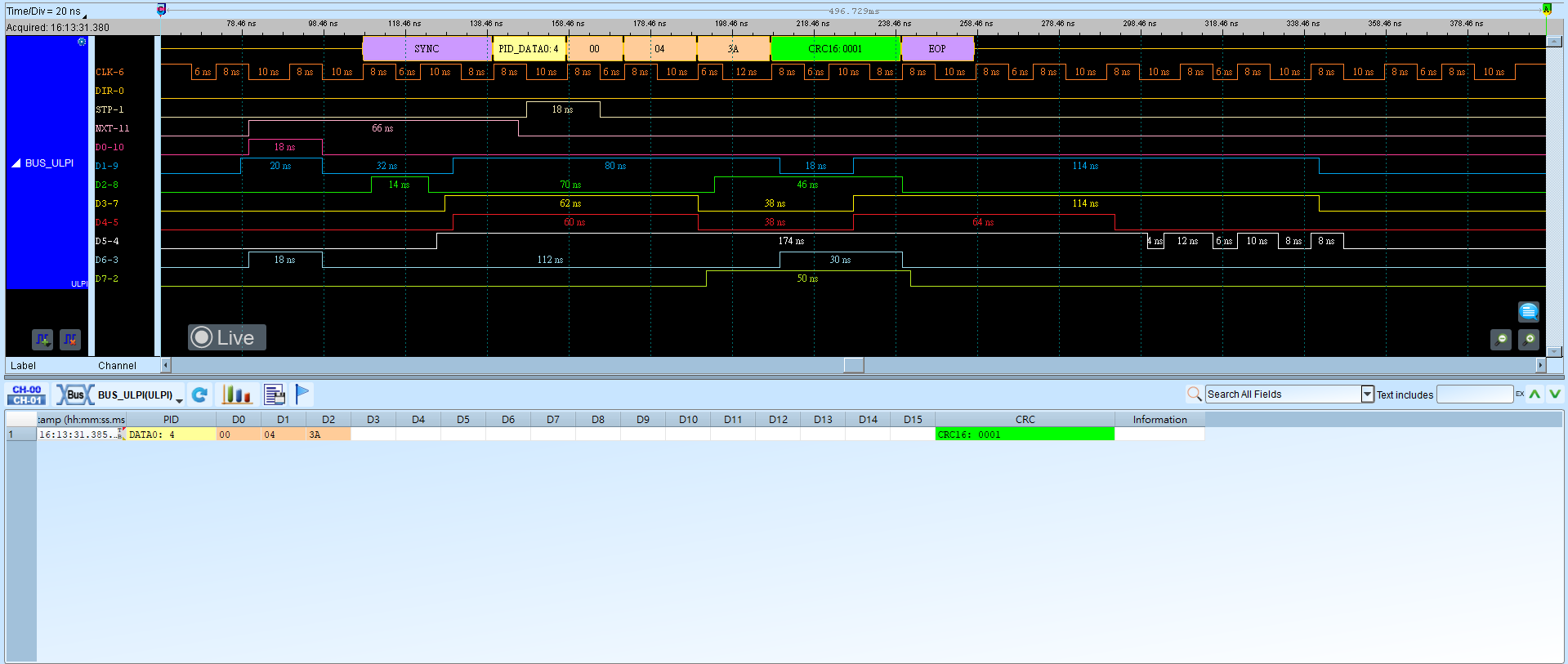Select the A cursor marker on timeline
Image resolution: width=1568 pixels, height=664 pixels.
(1546, 9)
